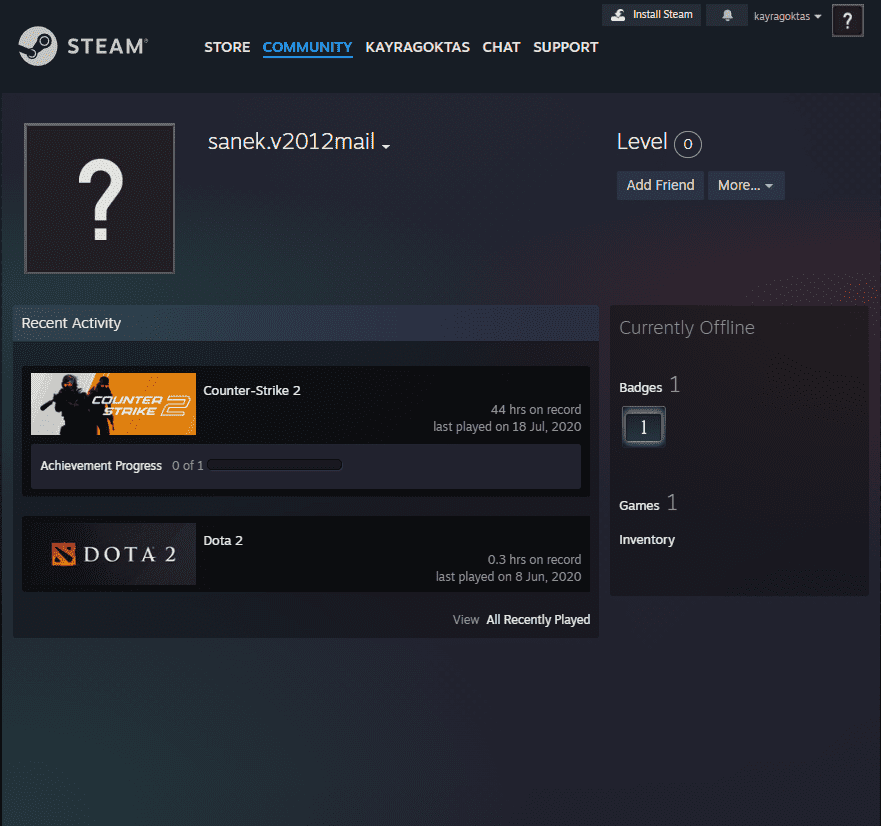This screenshot has height=826, width=881.
Task: Open the notification bell
Action: [726, 14]
